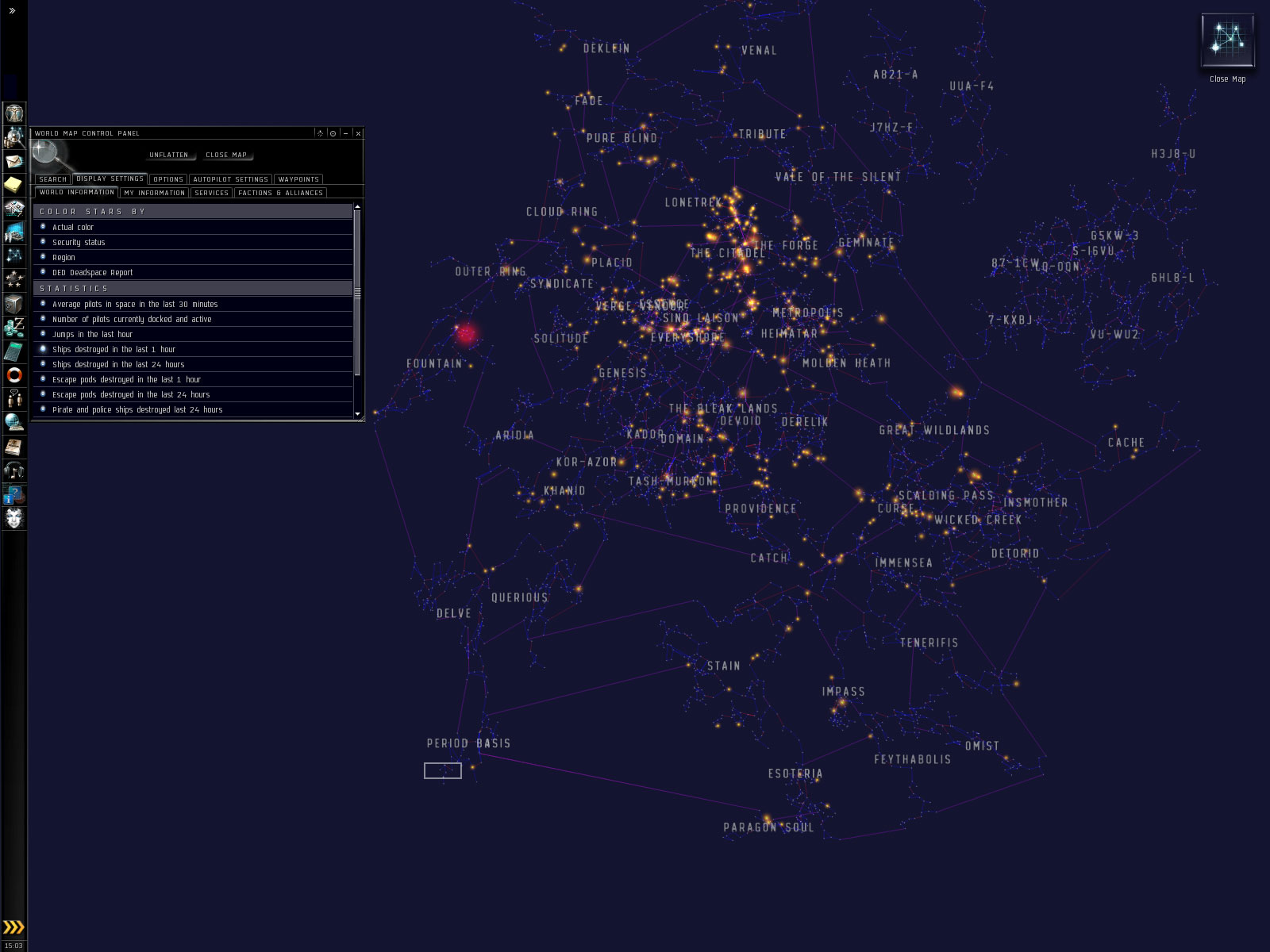1270x952 pixels.
Task: Color stars by Security status
Action: tap(193, 242)
